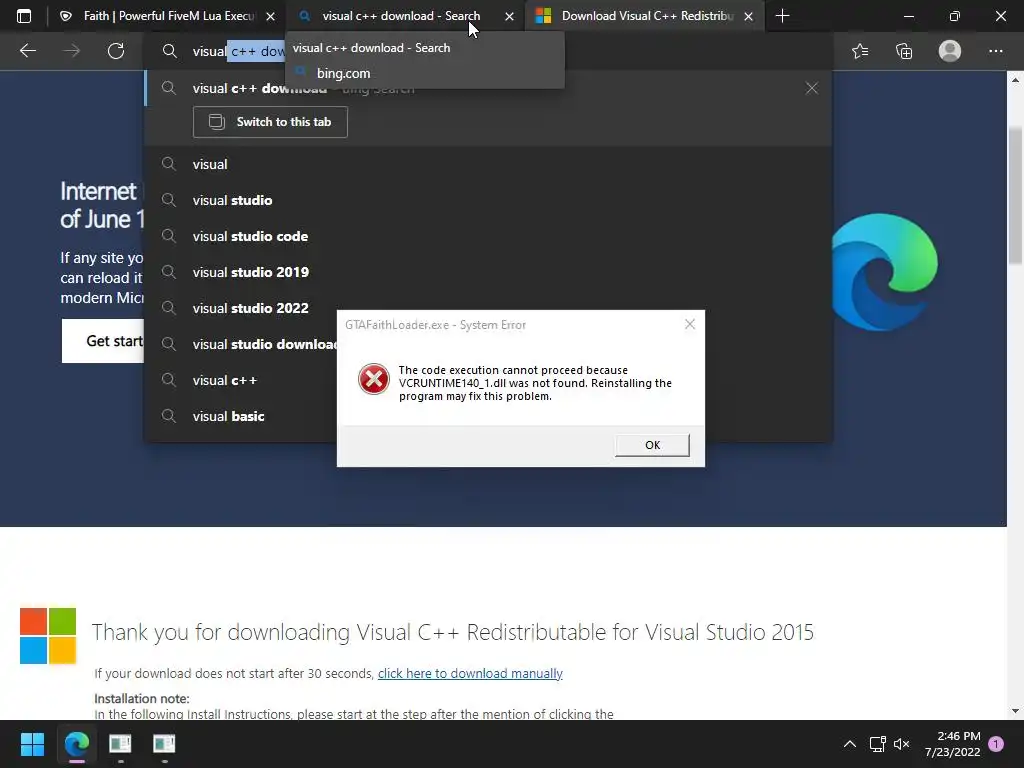Click the forward navigation arrow
The height and width of the screenshot is (768, 1024).
pyautogui.click(x=72, y=51)
